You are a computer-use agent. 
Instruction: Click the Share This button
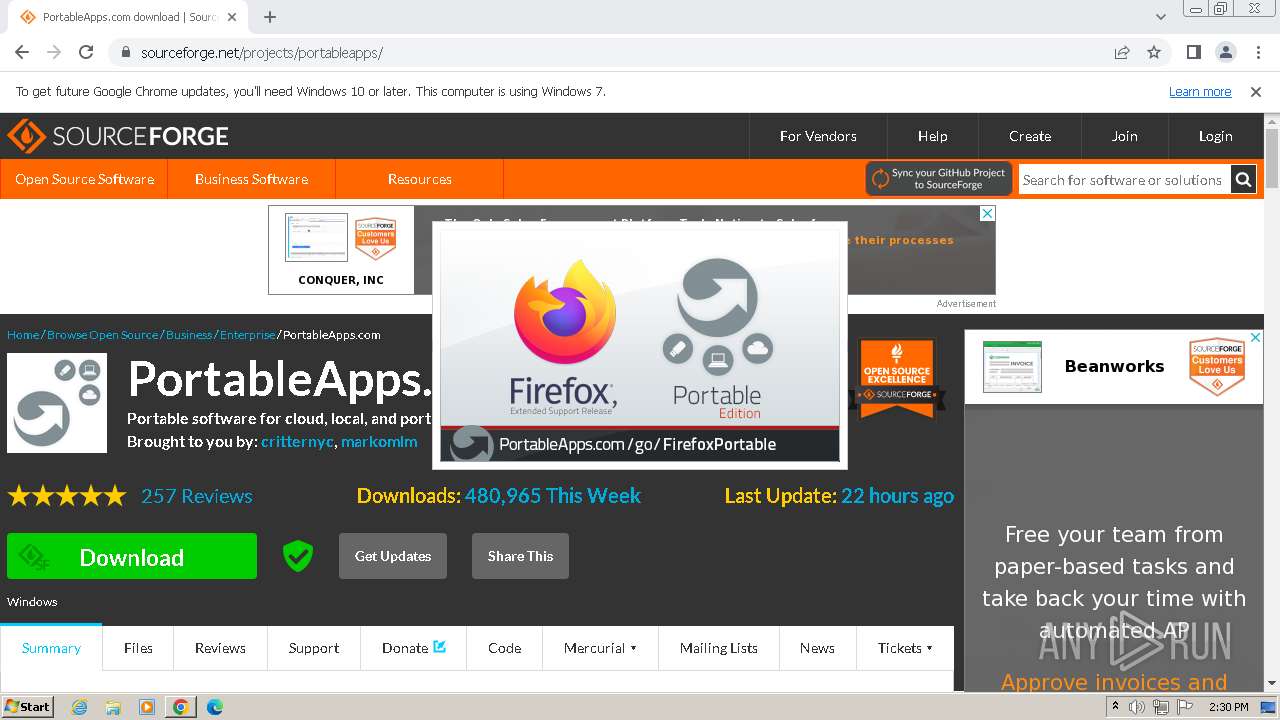click(x=520, y=556)
